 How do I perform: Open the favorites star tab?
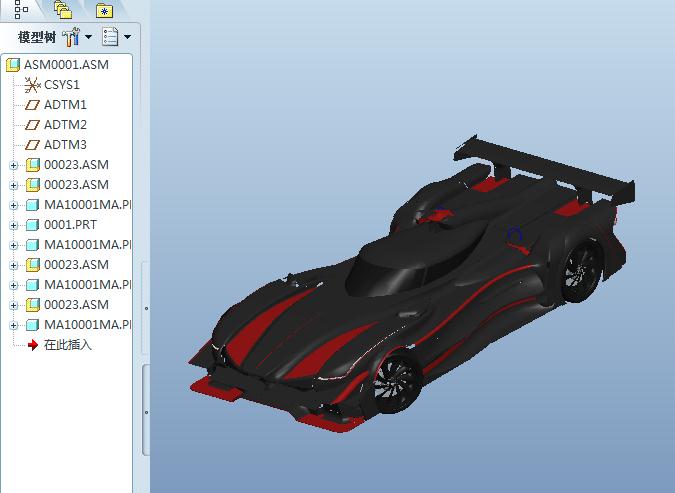point(104,11)
